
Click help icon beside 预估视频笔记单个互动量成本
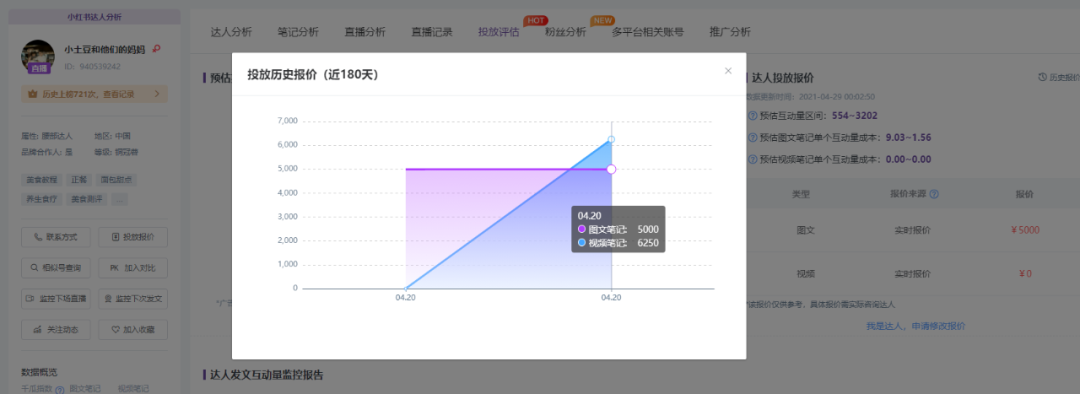tap(753, 160)
